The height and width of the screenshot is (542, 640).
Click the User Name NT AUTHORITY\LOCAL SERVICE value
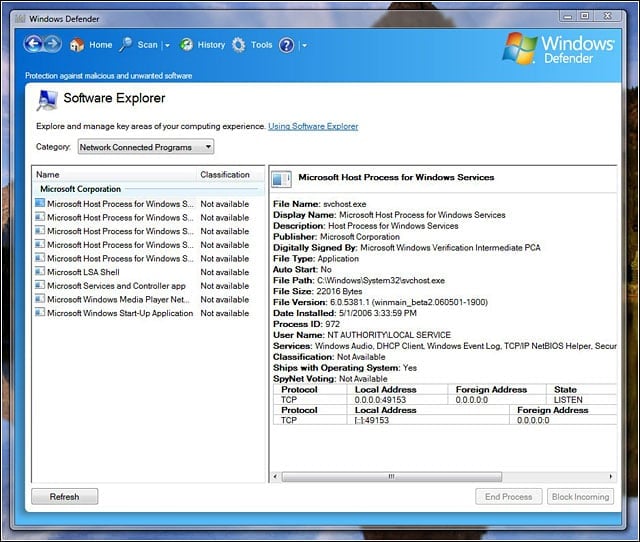[389, 335]
